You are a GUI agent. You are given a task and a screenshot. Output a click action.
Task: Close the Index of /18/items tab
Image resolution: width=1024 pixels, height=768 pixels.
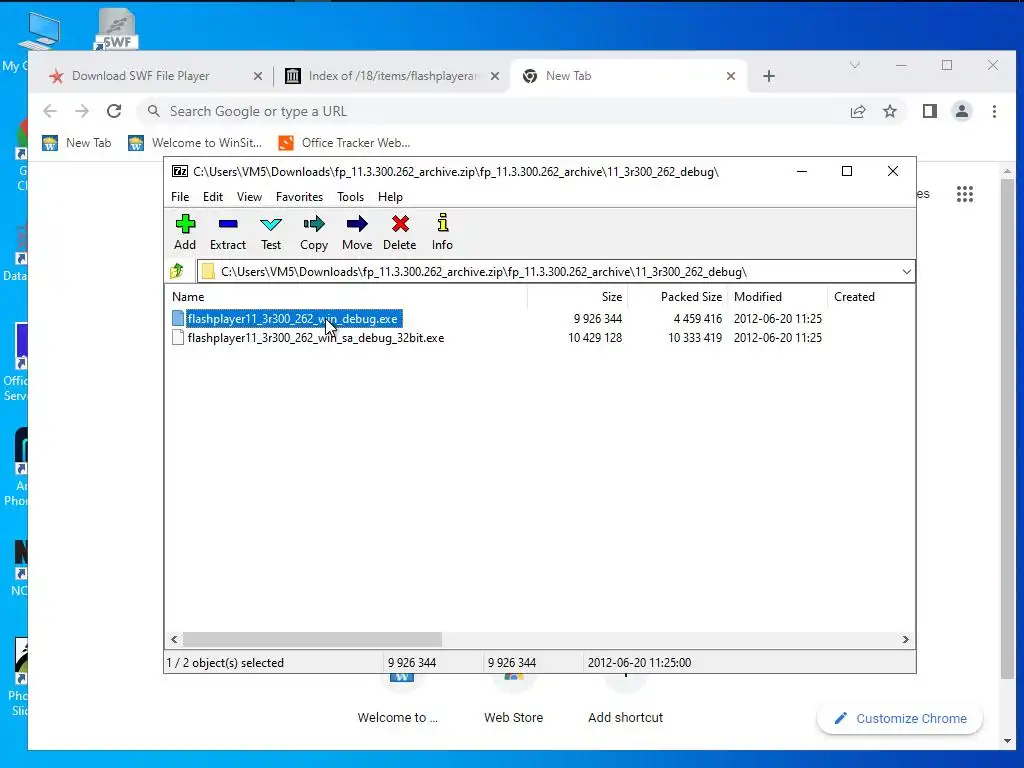(495, 76)
